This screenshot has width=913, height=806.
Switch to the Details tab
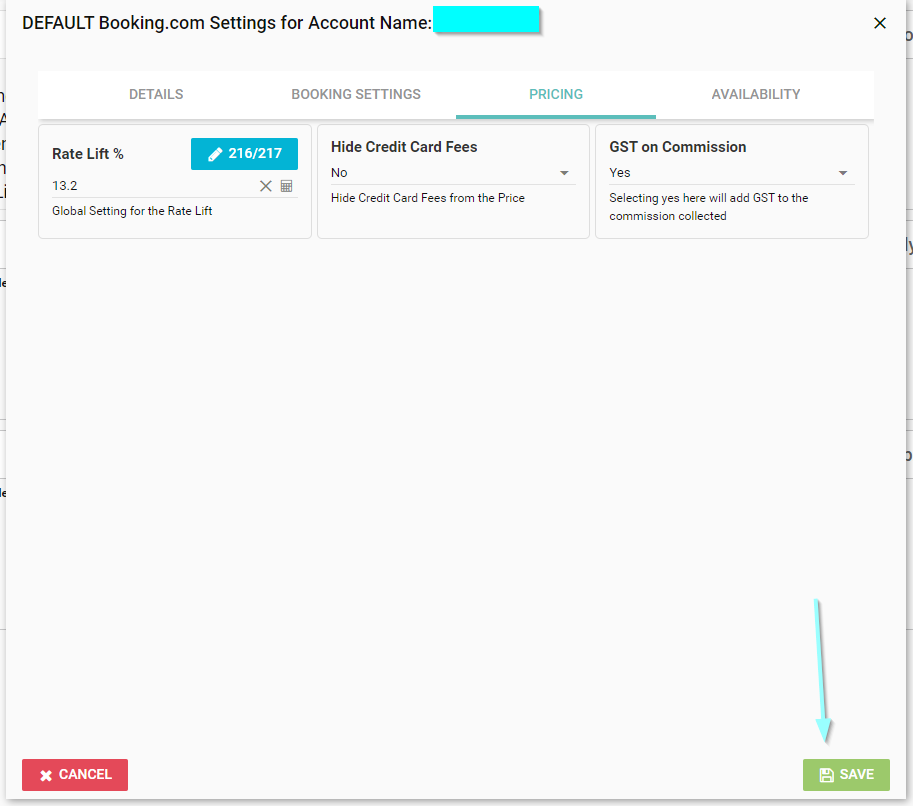[x=156, y=94]
